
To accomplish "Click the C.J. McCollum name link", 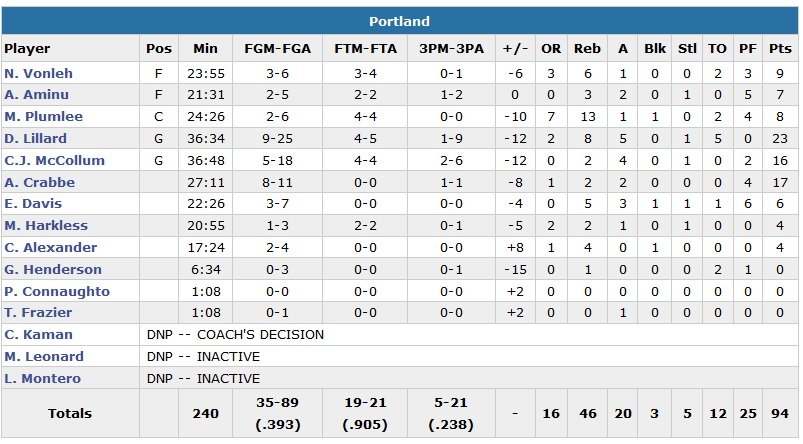I will 48,161.
